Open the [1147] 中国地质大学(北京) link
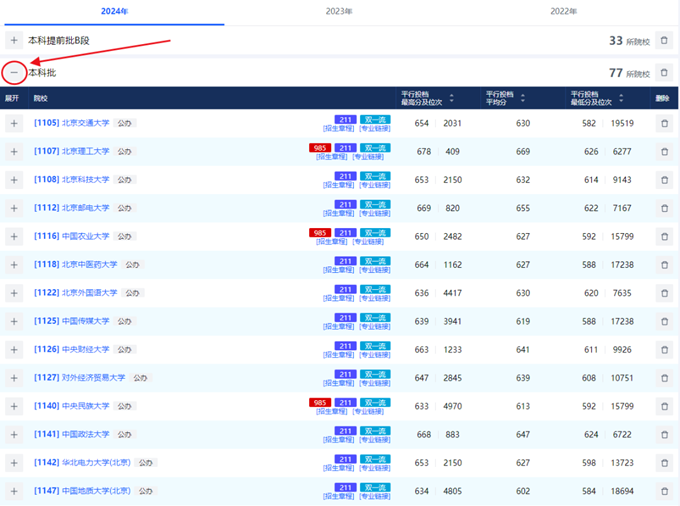The height and width of the screenshot is (506, 680). (x=82, y=491)
